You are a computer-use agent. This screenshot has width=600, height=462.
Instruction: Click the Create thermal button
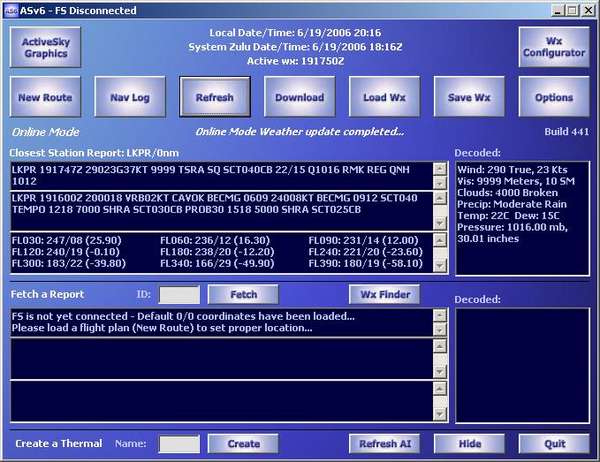point(243,444)
